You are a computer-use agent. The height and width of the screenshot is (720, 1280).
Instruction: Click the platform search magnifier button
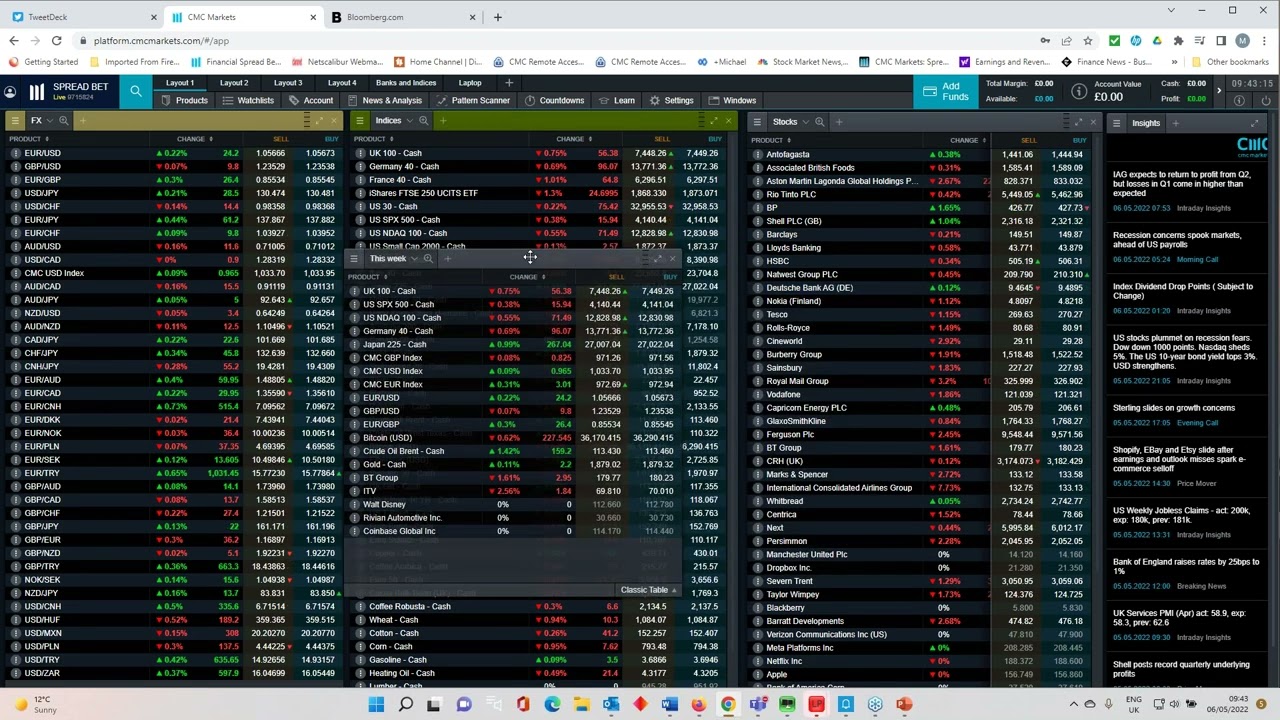[x=136, y=91]
